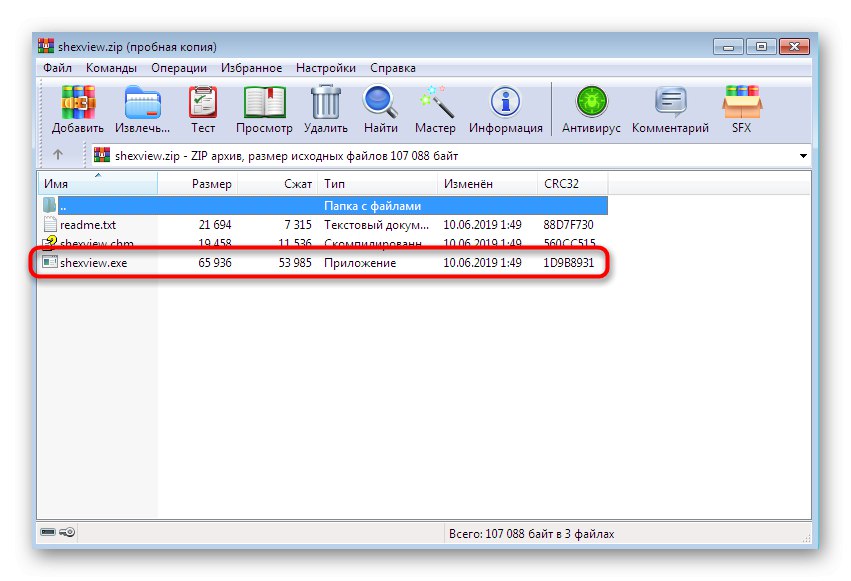Sort by the CRC32 column header
Viewport: 851px width, 581px height.
573,183
